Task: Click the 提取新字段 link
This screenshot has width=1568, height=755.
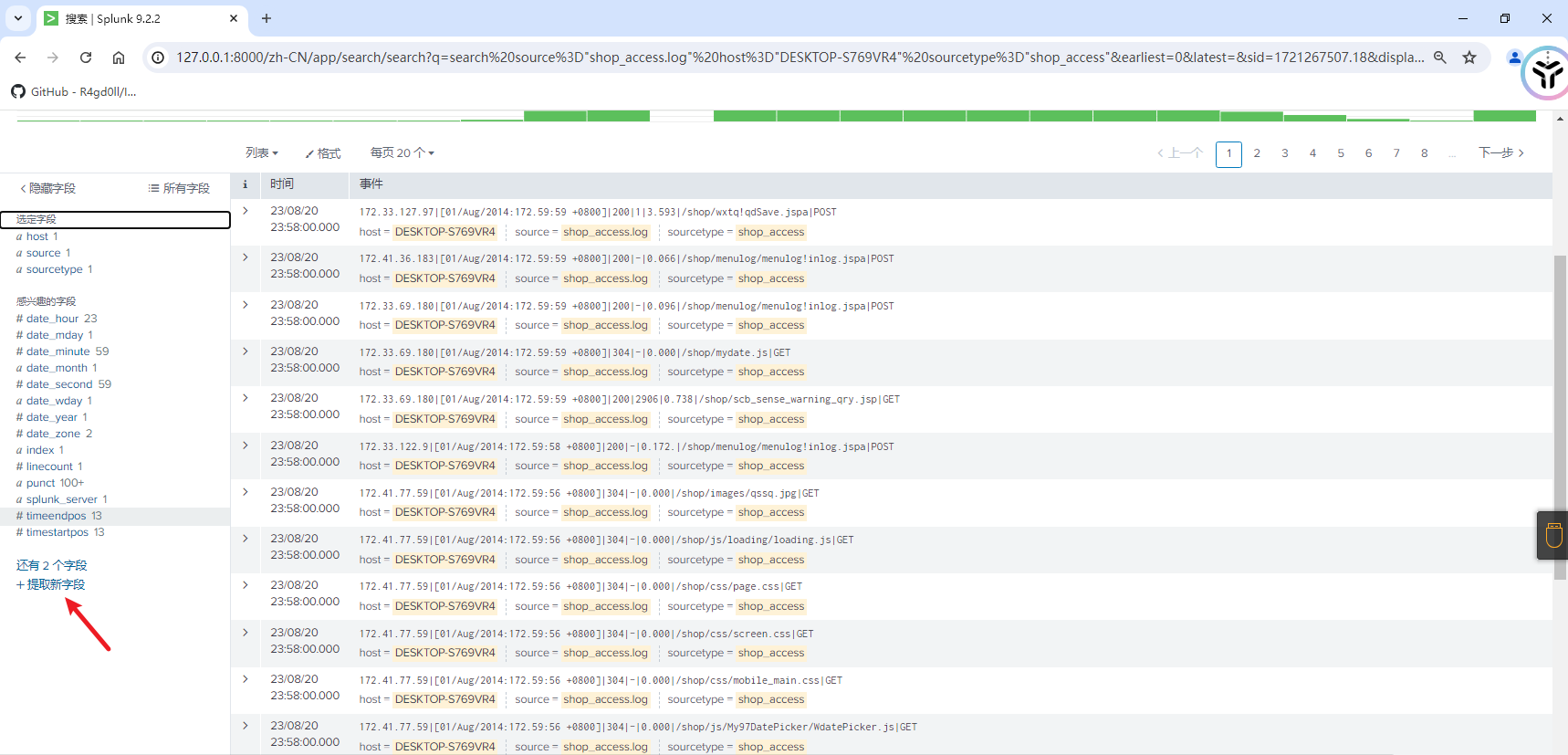Action: (x=51, y=584)
